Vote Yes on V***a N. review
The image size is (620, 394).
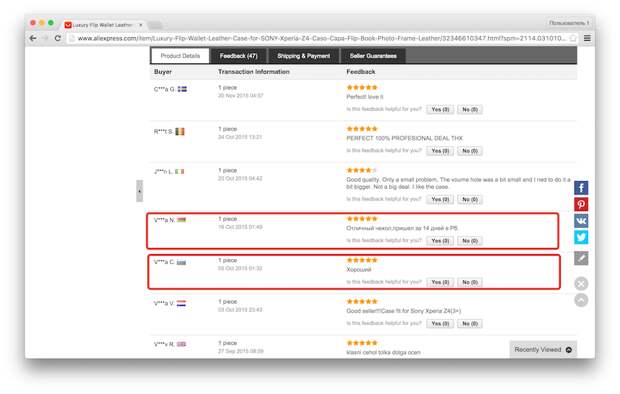(x=440, y=241)
